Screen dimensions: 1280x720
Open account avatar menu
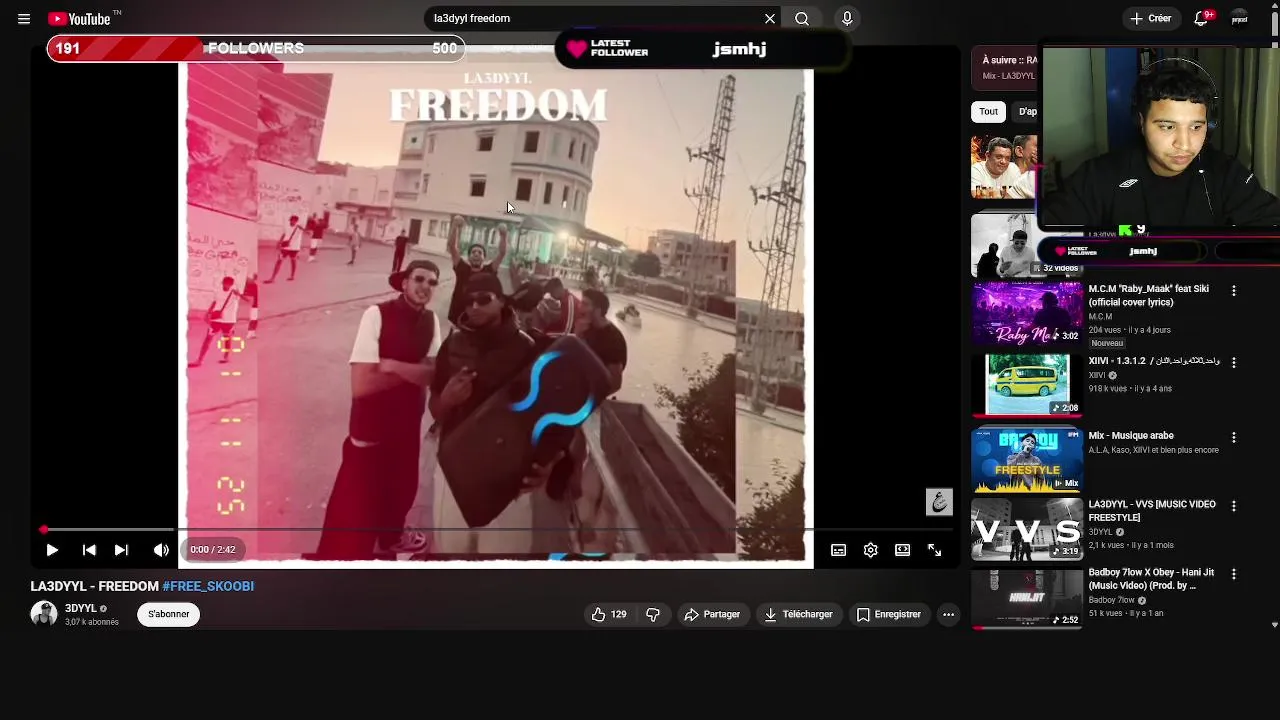(x=1239, y=19)
